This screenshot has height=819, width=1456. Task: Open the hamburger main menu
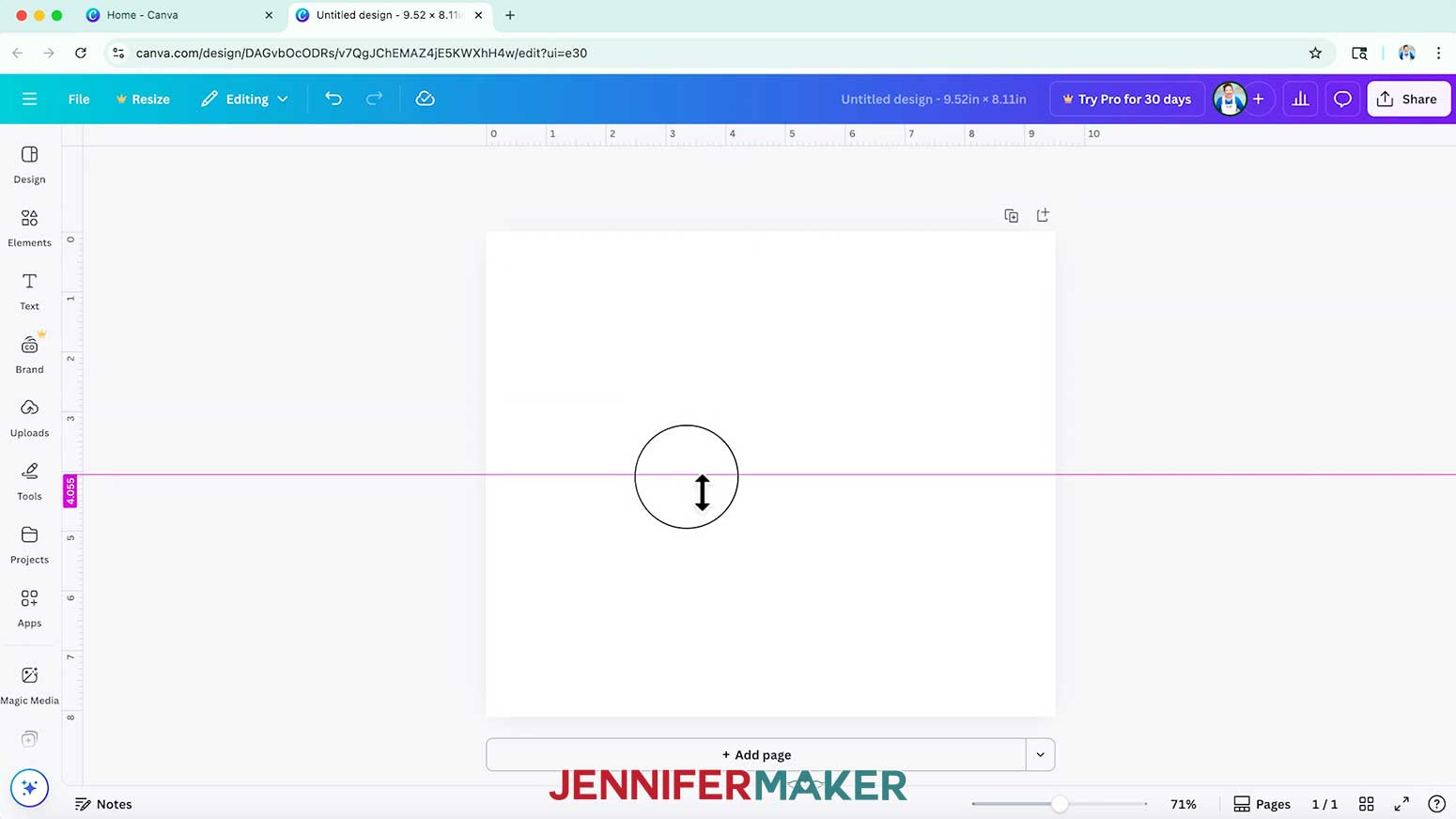click(x=29, y=99)
